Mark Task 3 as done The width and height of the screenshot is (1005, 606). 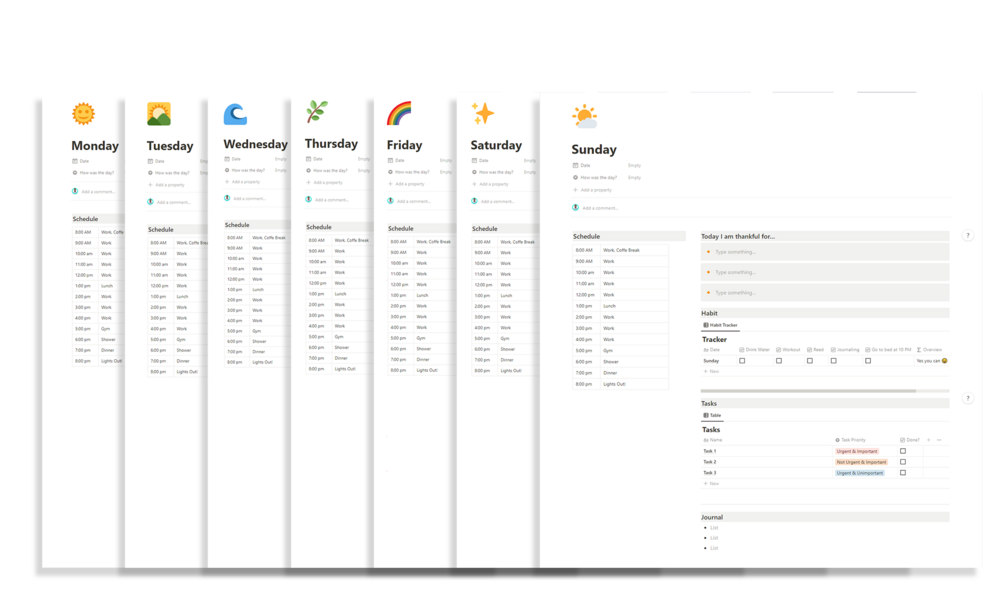(x=902, y=473)
